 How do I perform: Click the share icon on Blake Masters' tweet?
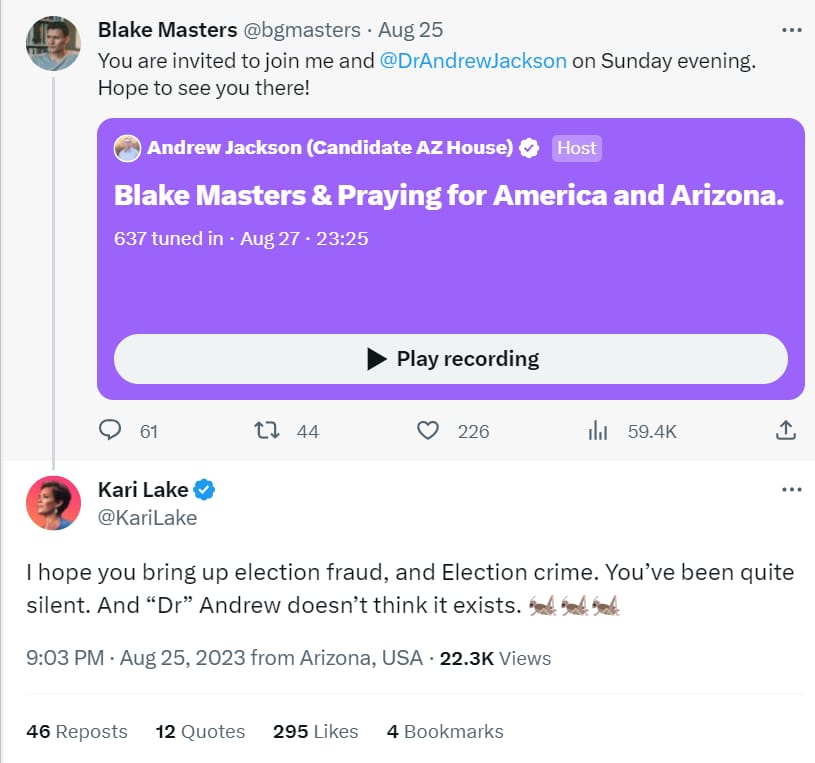pos(786,430)
